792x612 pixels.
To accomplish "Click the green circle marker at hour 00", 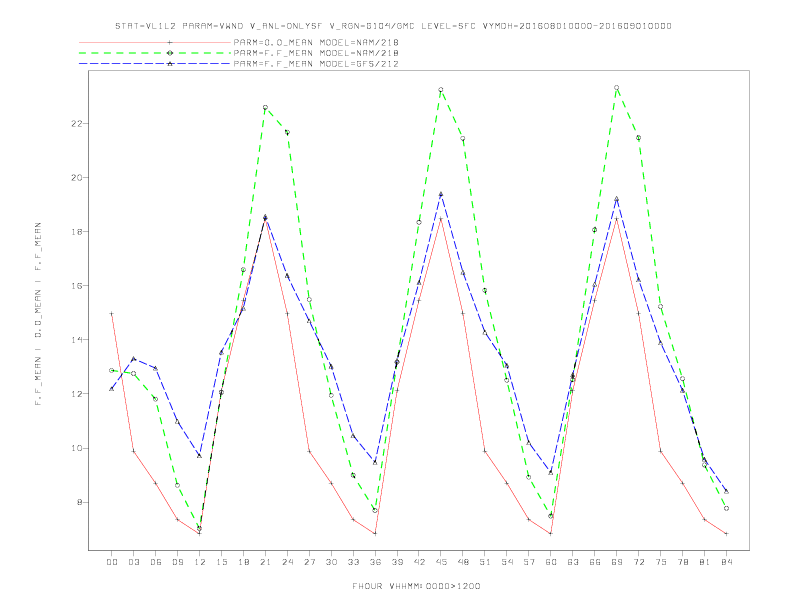I will coord(112,371).
